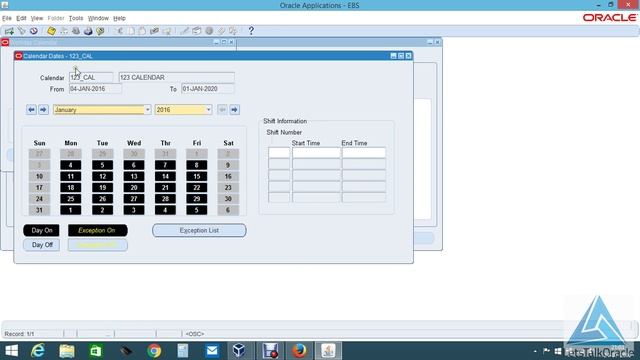The width and height of the screenshot is (640, 360).
Task: Toggle calendar day 13 Wednesday
Action: [x=134, y=176]
